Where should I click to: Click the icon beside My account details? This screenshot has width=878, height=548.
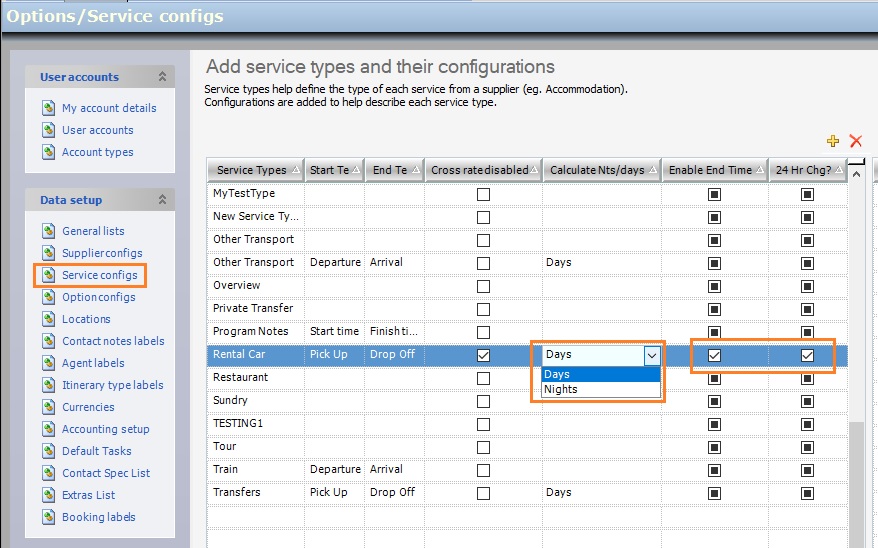click(x=49, y=108)
